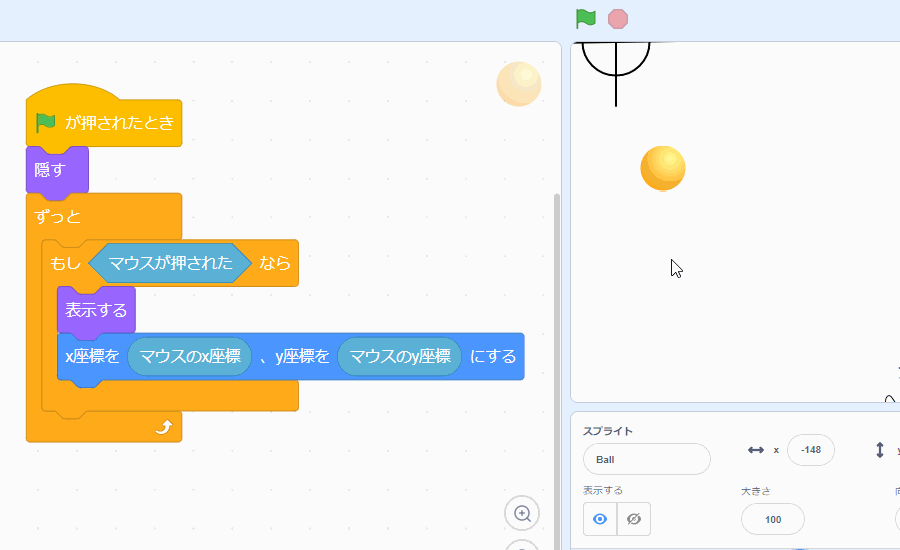Edit the sprite x value -148

coord(810,450)
